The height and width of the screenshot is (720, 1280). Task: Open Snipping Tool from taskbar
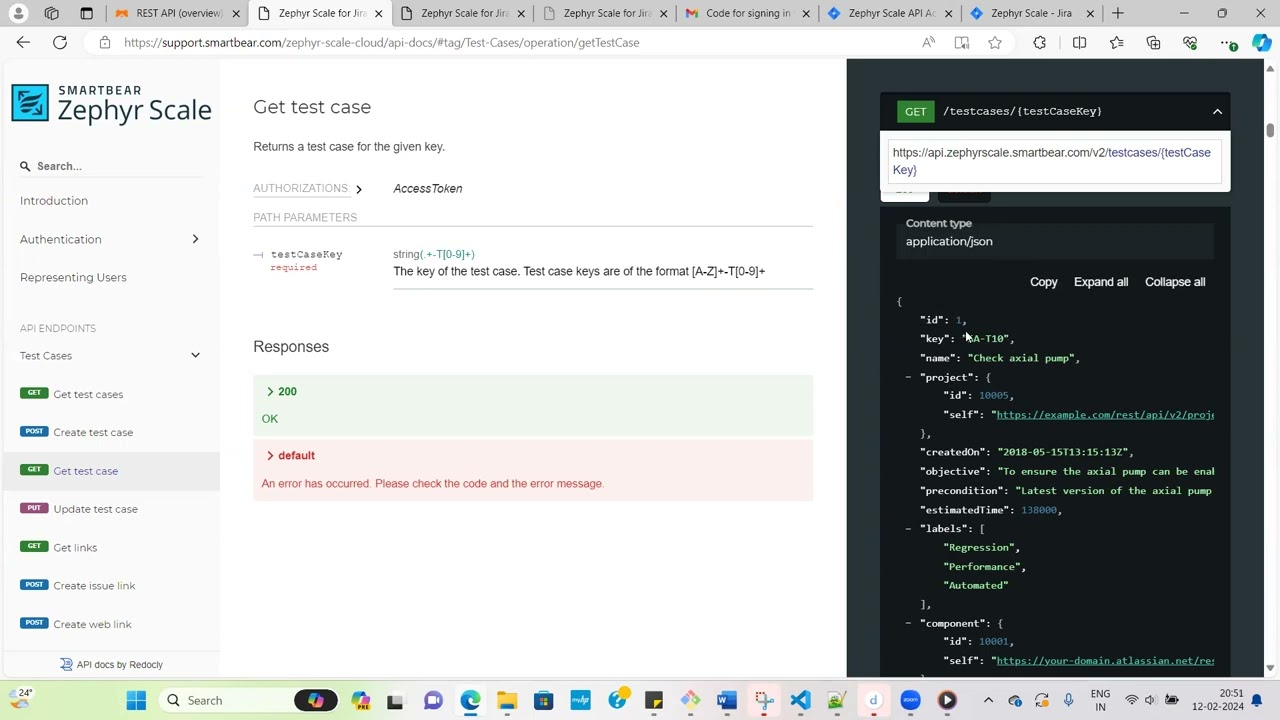click(764, 700)
